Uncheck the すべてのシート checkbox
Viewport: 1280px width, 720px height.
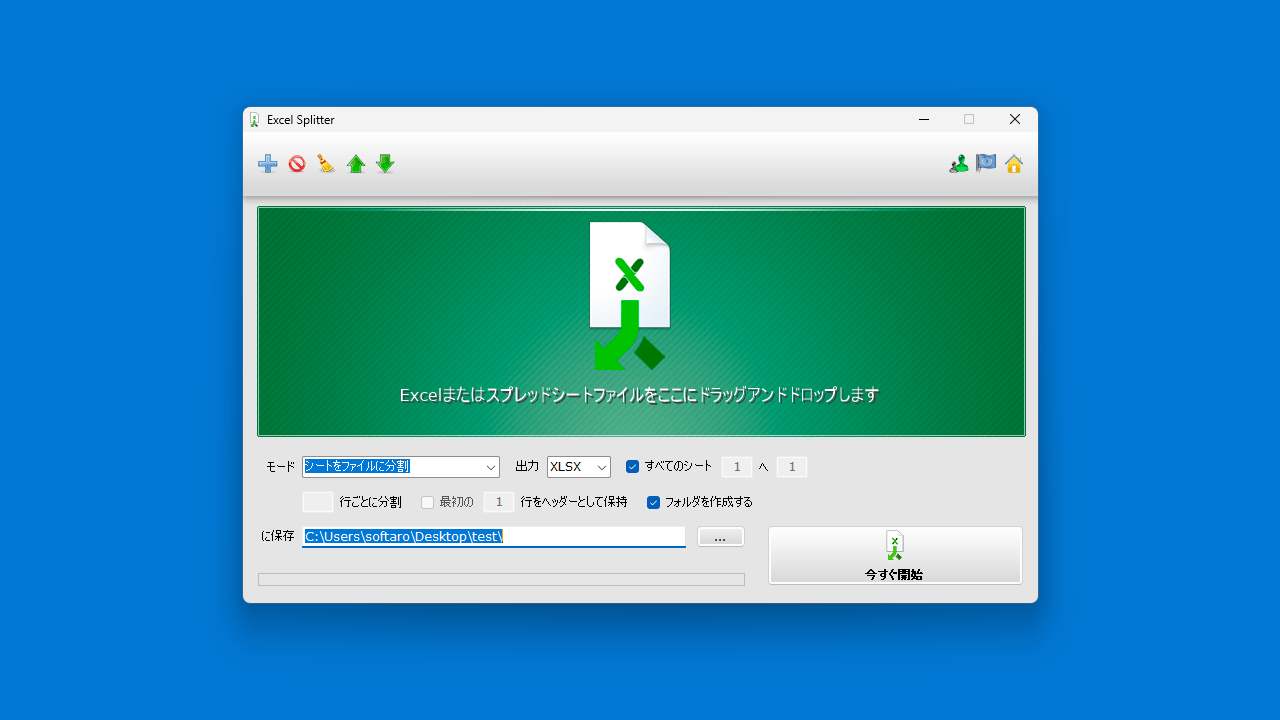(632, 466)
